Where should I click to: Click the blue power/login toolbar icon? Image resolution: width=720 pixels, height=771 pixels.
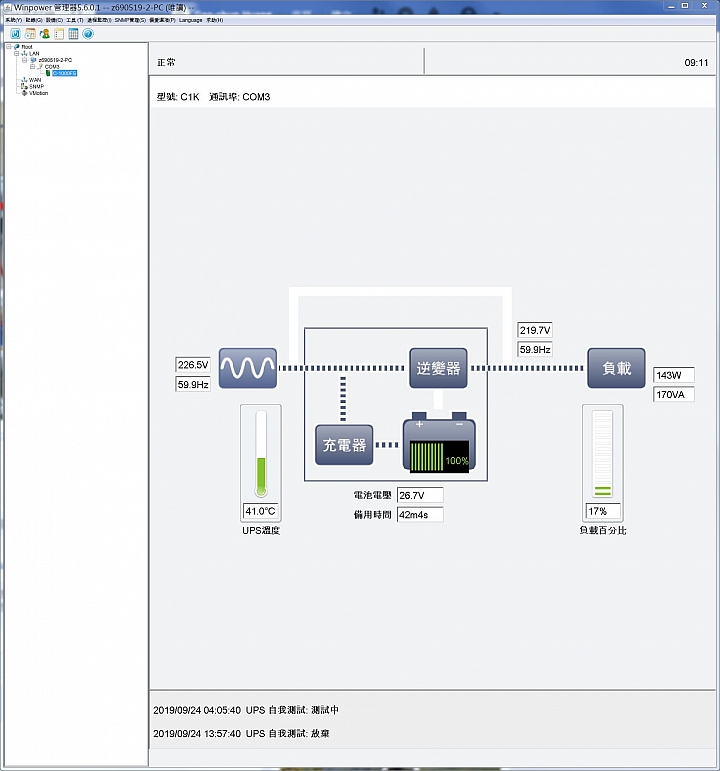point(15,34)
